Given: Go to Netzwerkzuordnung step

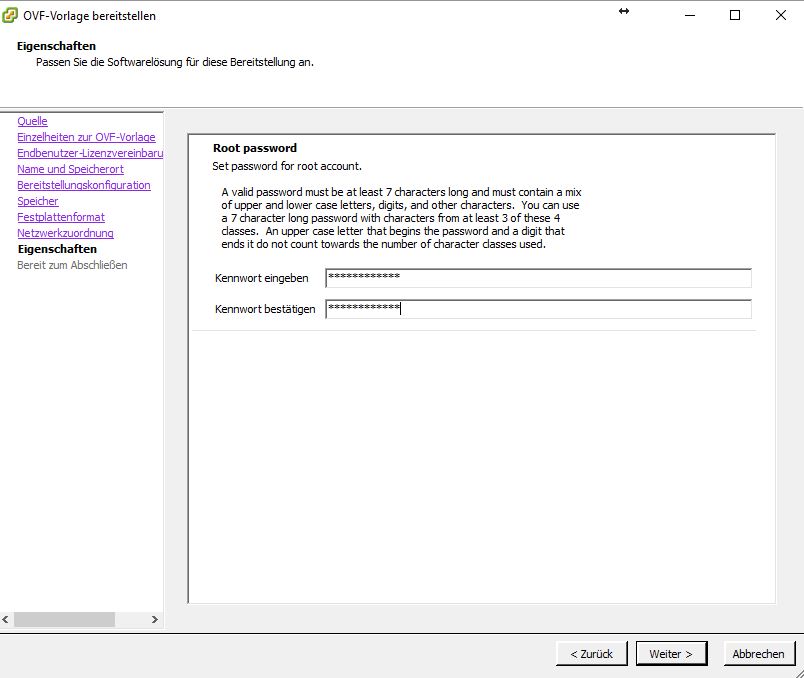Looking at the screenshot, I should (65, 233).
